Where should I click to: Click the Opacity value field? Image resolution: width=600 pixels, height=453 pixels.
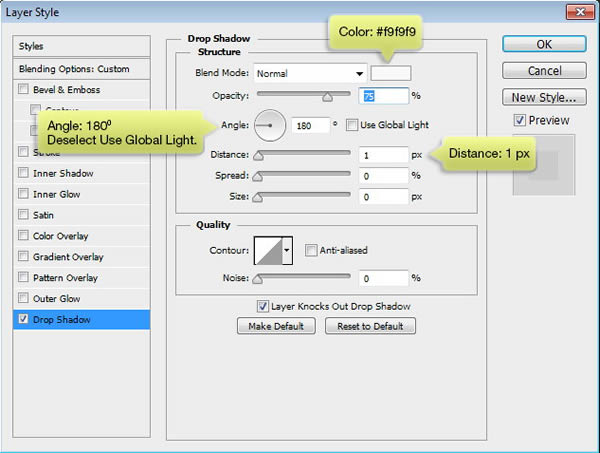383,96
